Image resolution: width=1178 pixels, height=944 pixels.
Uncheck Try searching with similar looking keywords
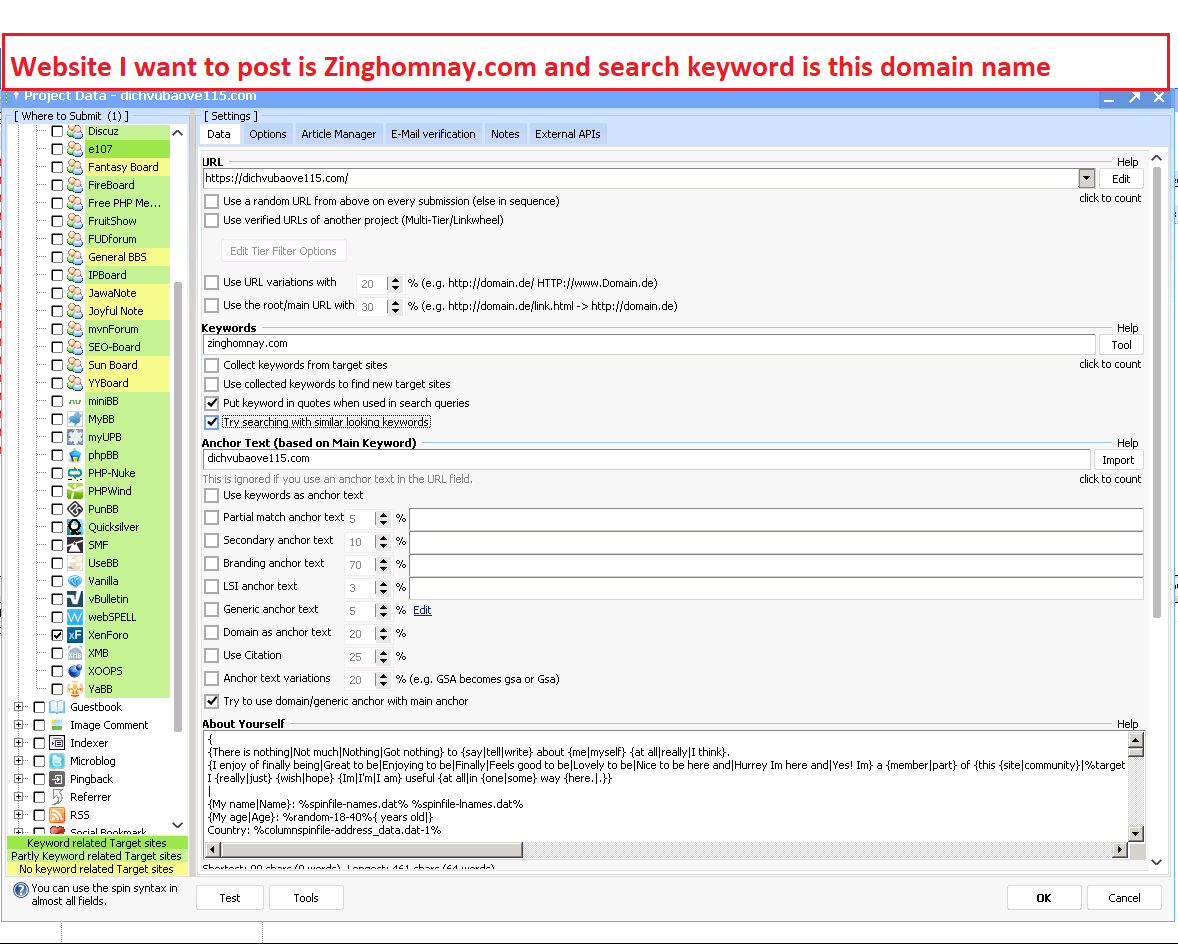[x=212, y=422]
